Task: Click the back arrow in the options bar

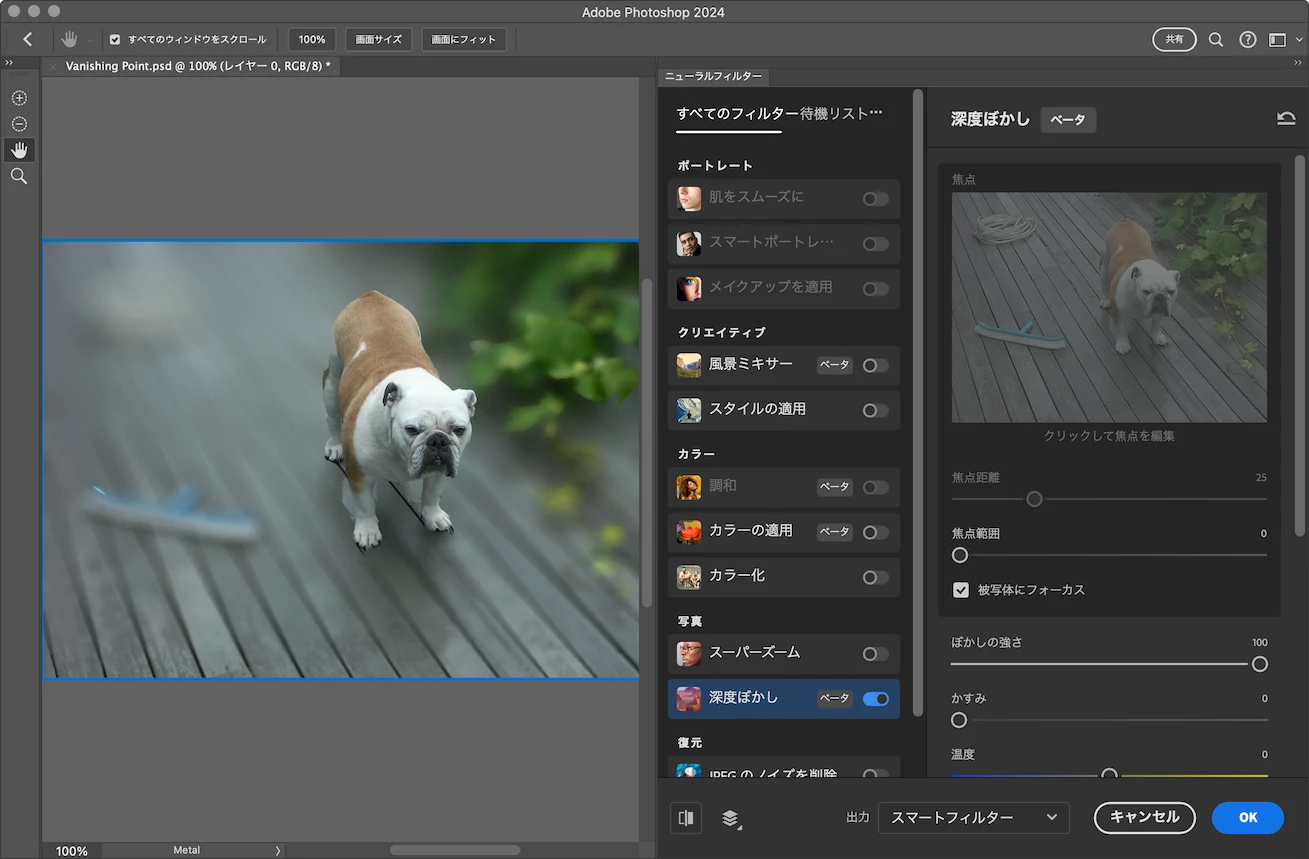Action: coord(27,39)
